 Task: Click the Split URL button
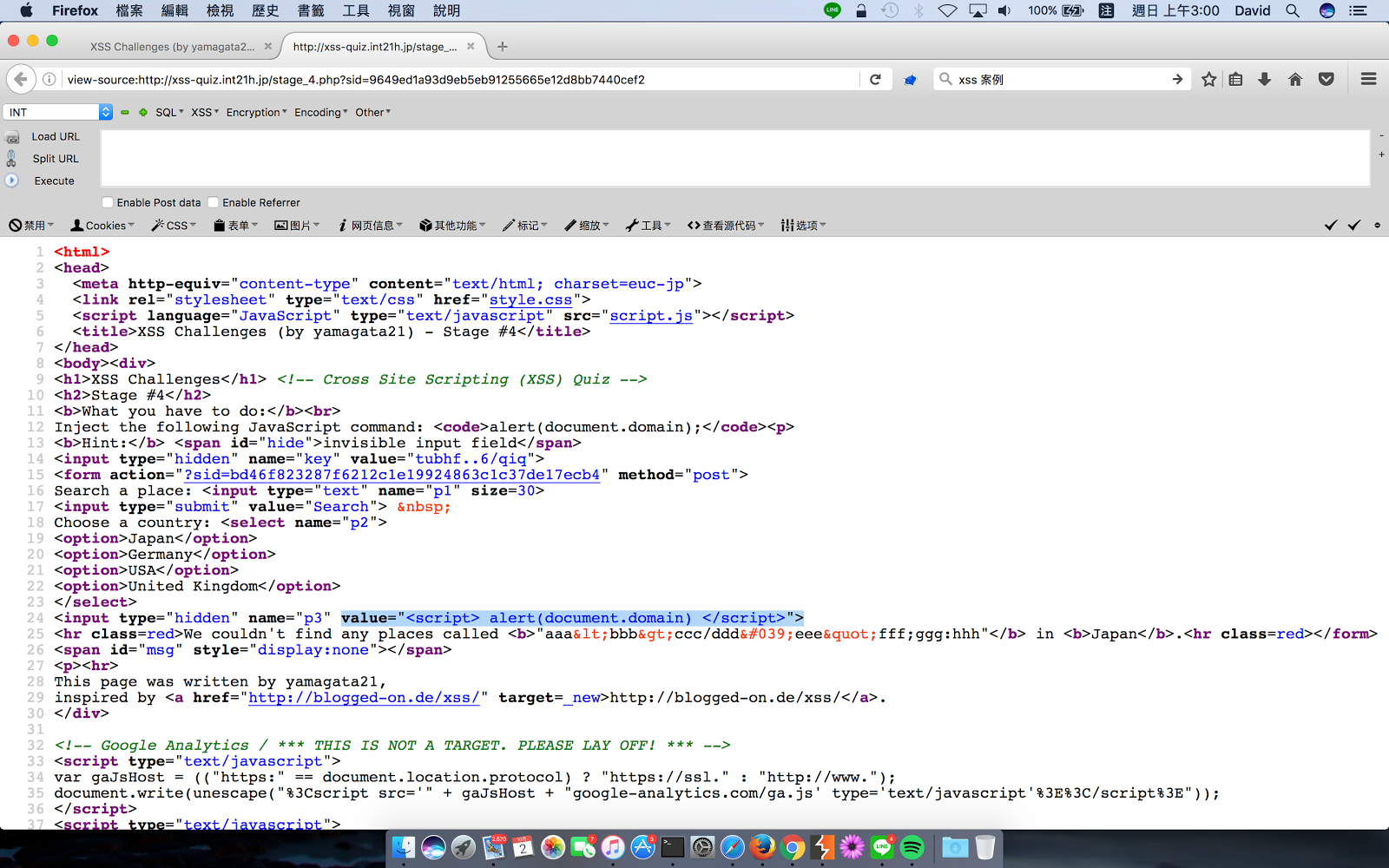click(56, 159)
